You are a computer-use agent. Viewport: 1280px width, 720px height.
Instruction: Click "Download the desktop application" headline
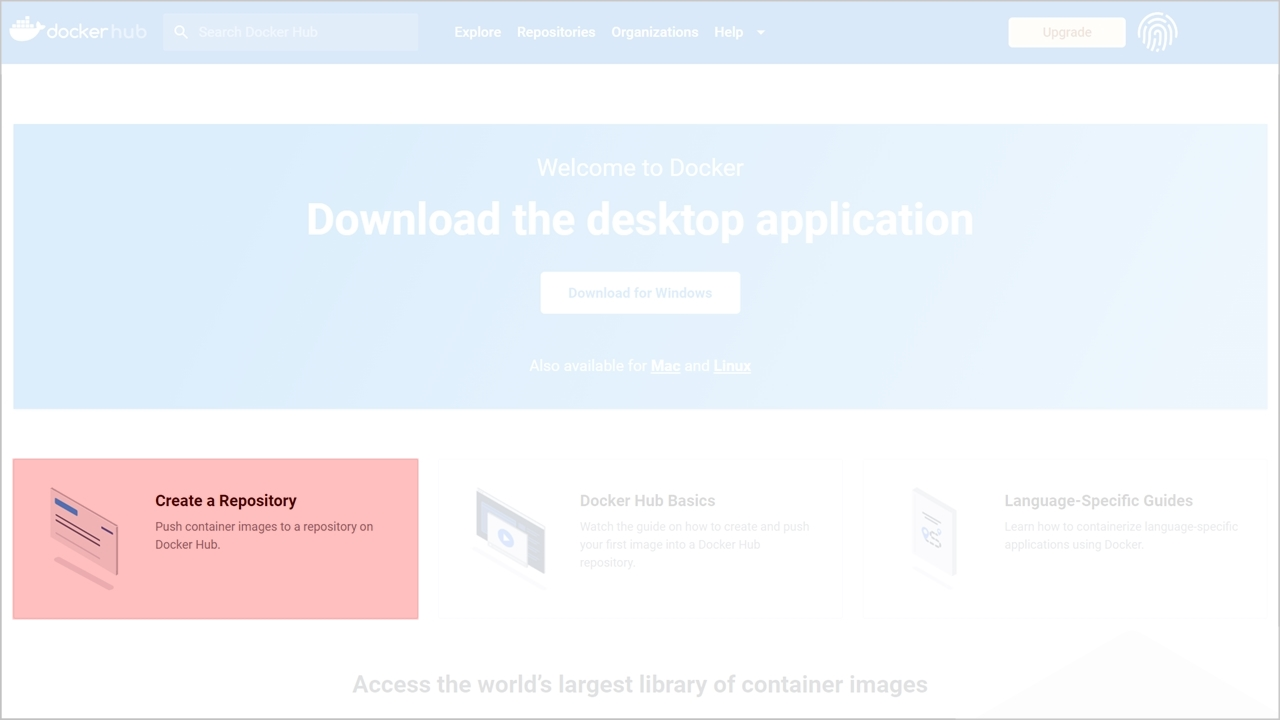point(640,219)
